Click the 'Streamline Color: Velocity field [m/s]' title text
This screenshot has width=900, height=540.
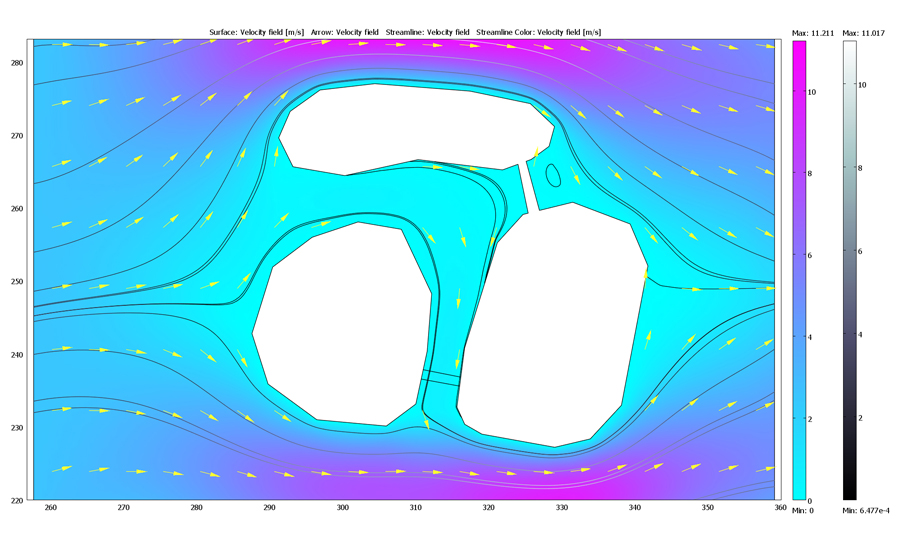click(538, 32)
